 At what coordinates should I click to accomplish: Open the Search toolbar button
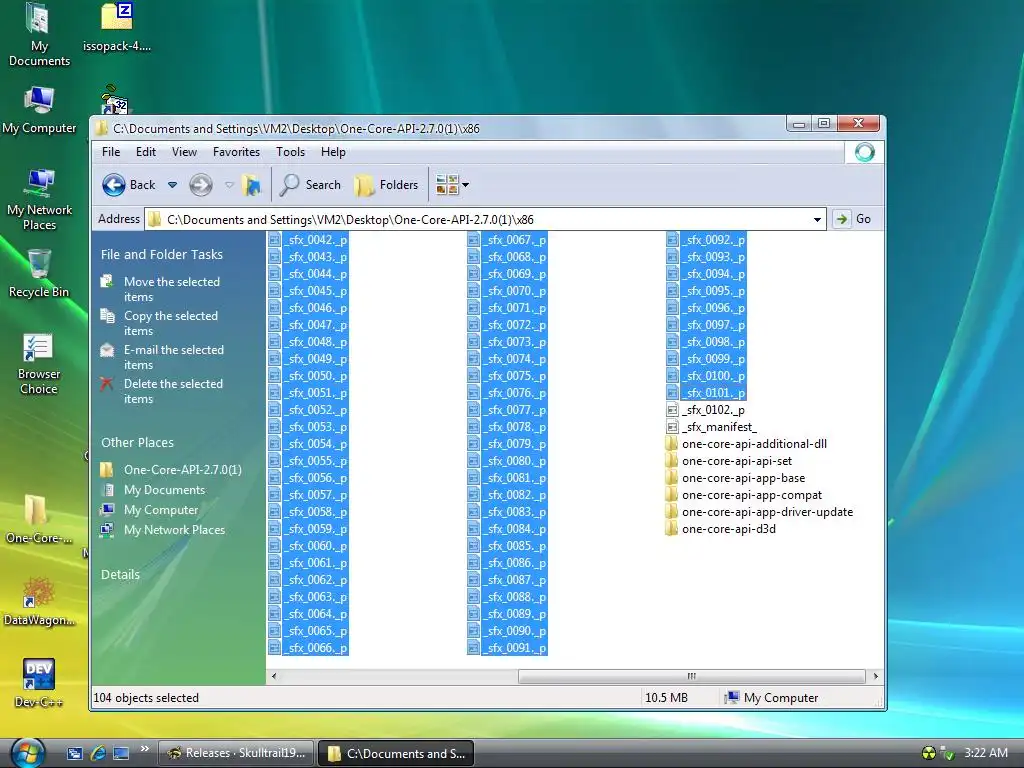[x=310, y=185]
